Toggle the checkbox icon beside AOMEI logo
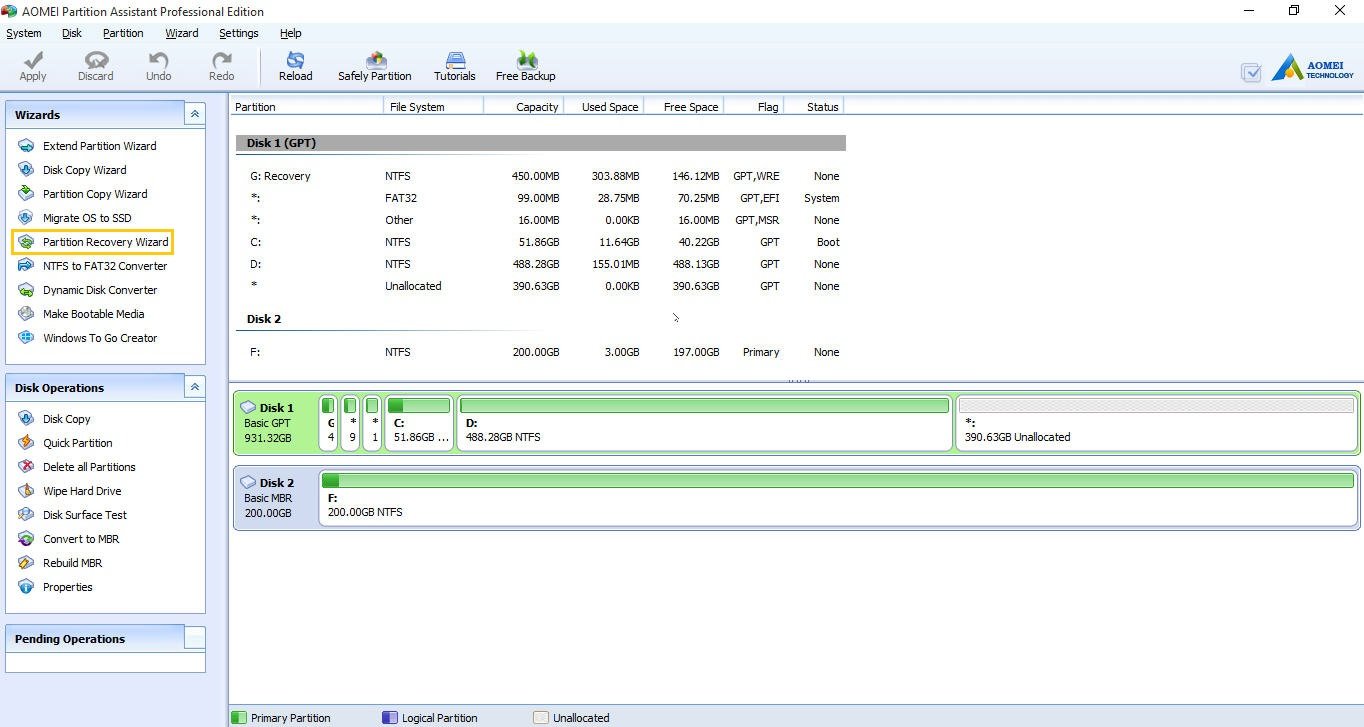The height and width of the screenshot is (727, 1364). pyautogui.click(x=1251, y=72)
